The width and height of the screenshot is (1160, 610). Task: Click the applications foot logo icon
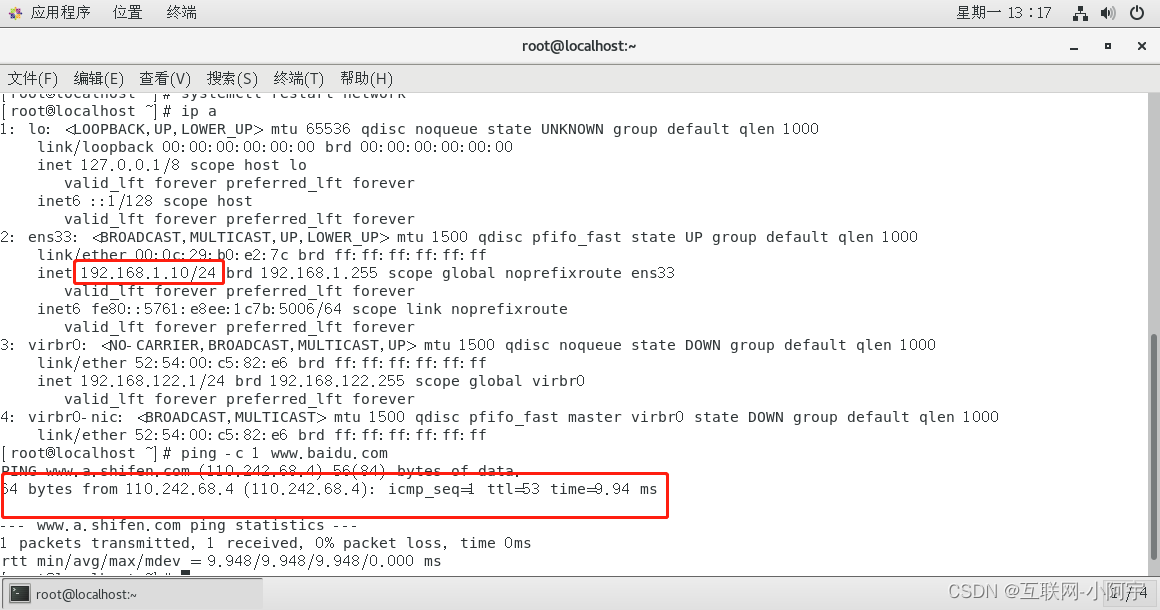pyautogui.click(x=16, y=13)
